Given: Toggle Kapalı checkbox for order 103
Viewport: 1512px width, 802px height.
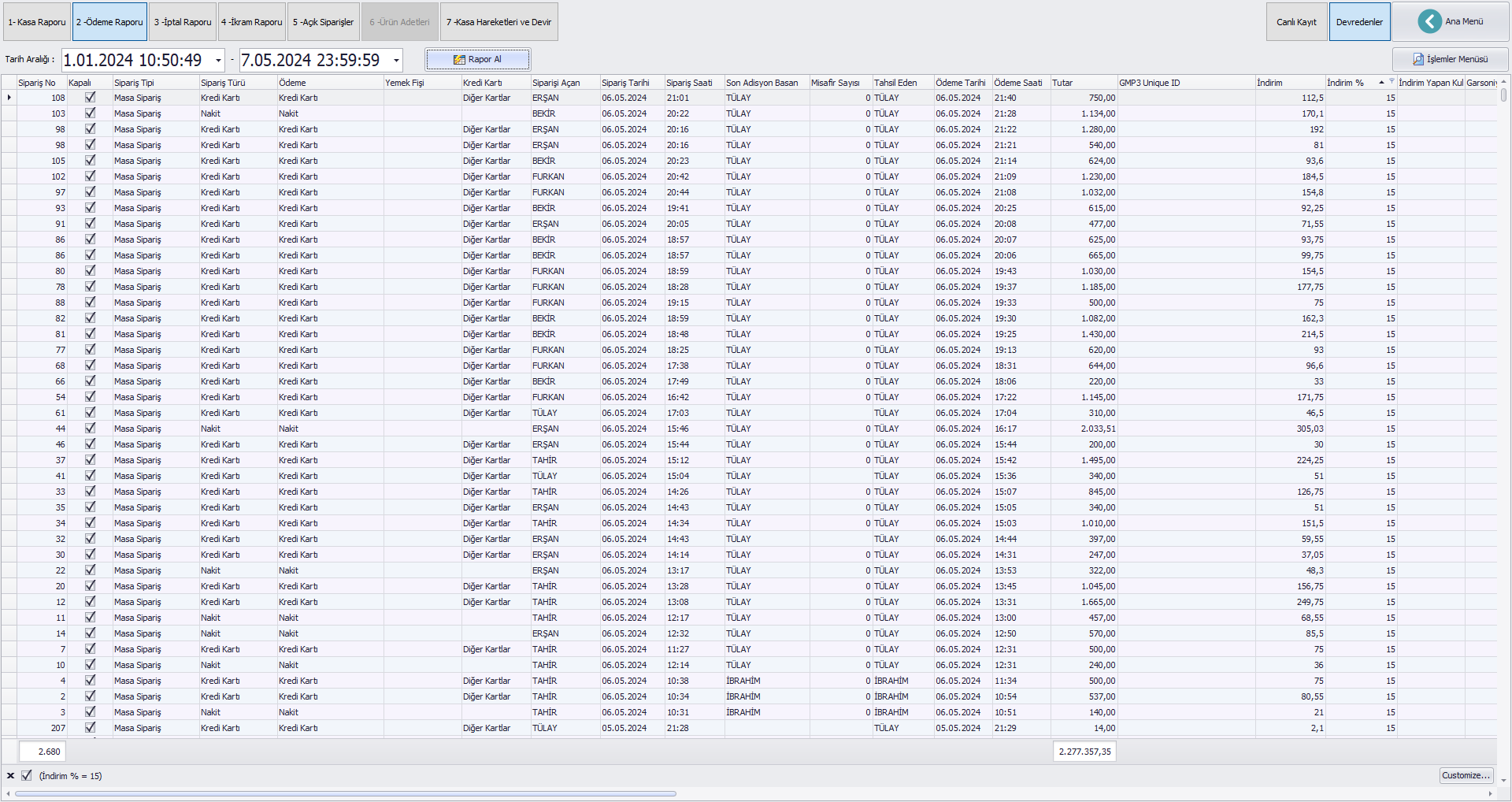Looking at the screenshot, I should [x=90, y=113].
